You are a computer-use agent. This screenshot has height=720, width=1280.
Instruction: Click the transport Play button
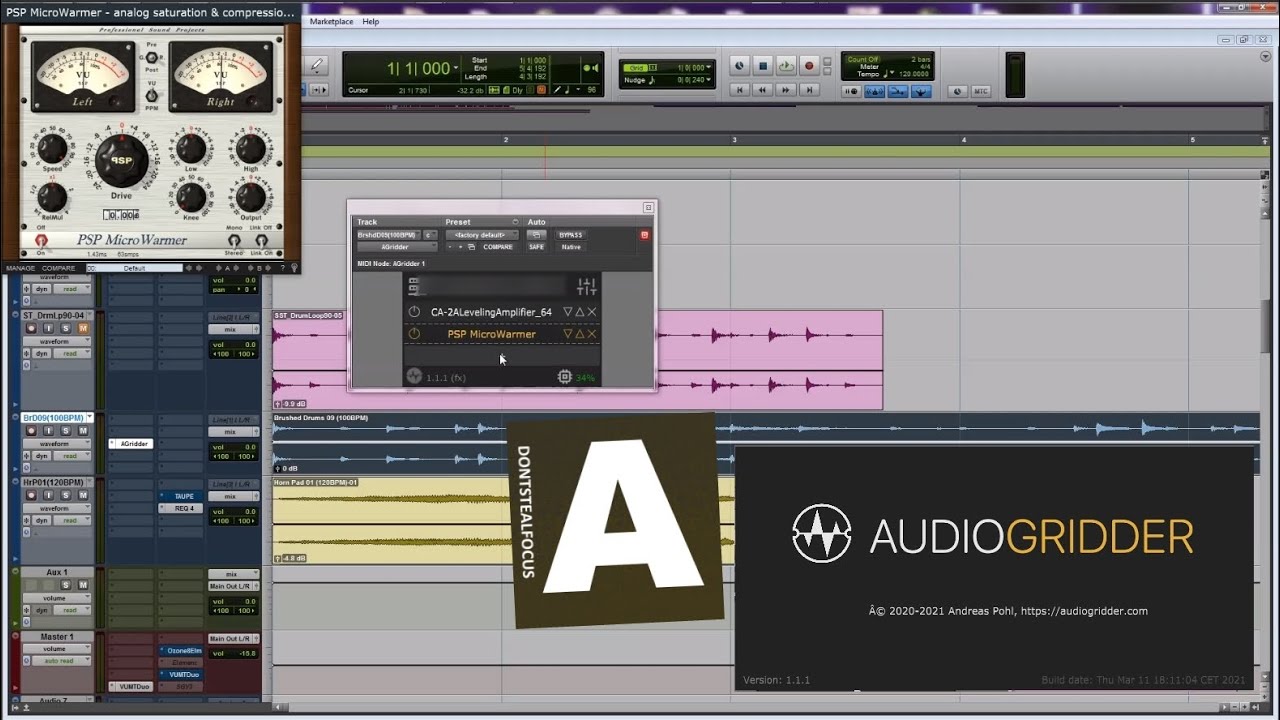point(786,66)
